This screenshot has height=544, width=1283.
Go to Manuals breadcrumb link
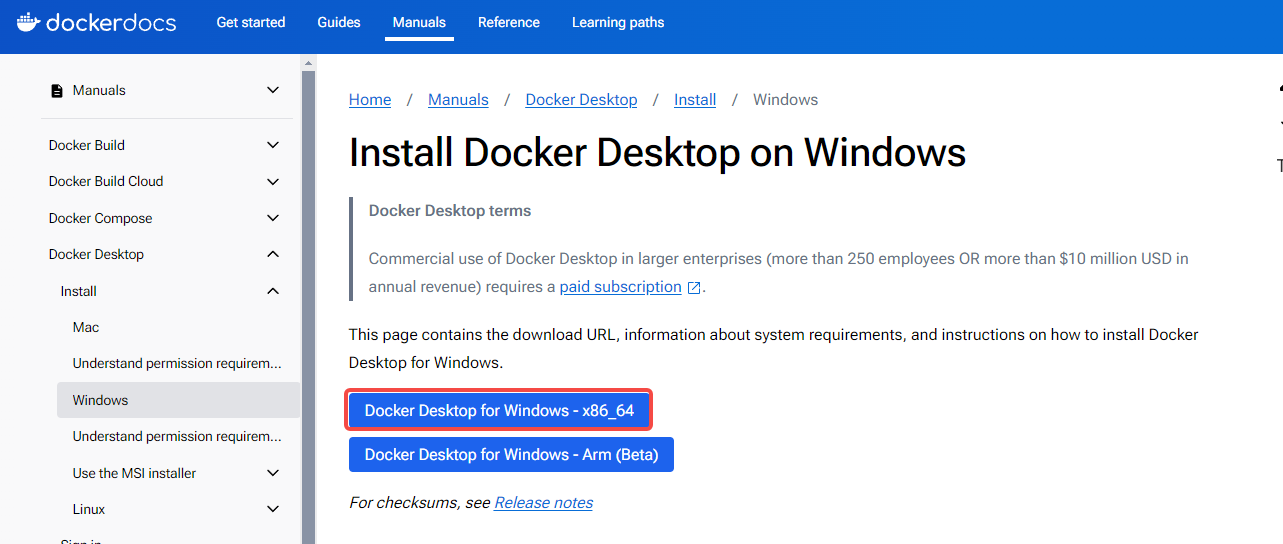(458, 100)
